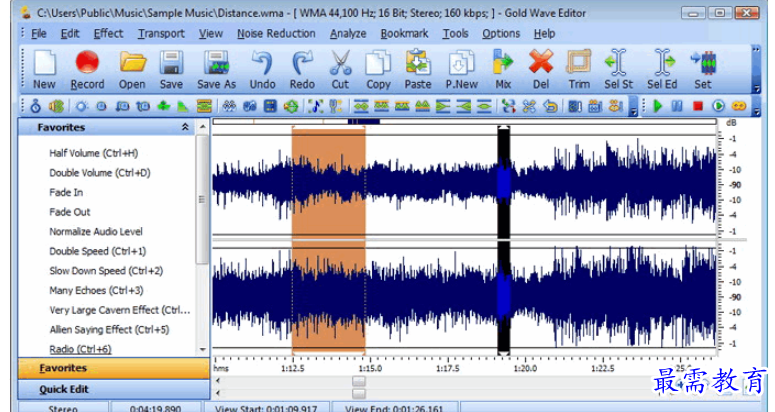Paste audio with the Paste icon
Image resolution: width=775 pixels, height=412 pixels.
[418, 69]
